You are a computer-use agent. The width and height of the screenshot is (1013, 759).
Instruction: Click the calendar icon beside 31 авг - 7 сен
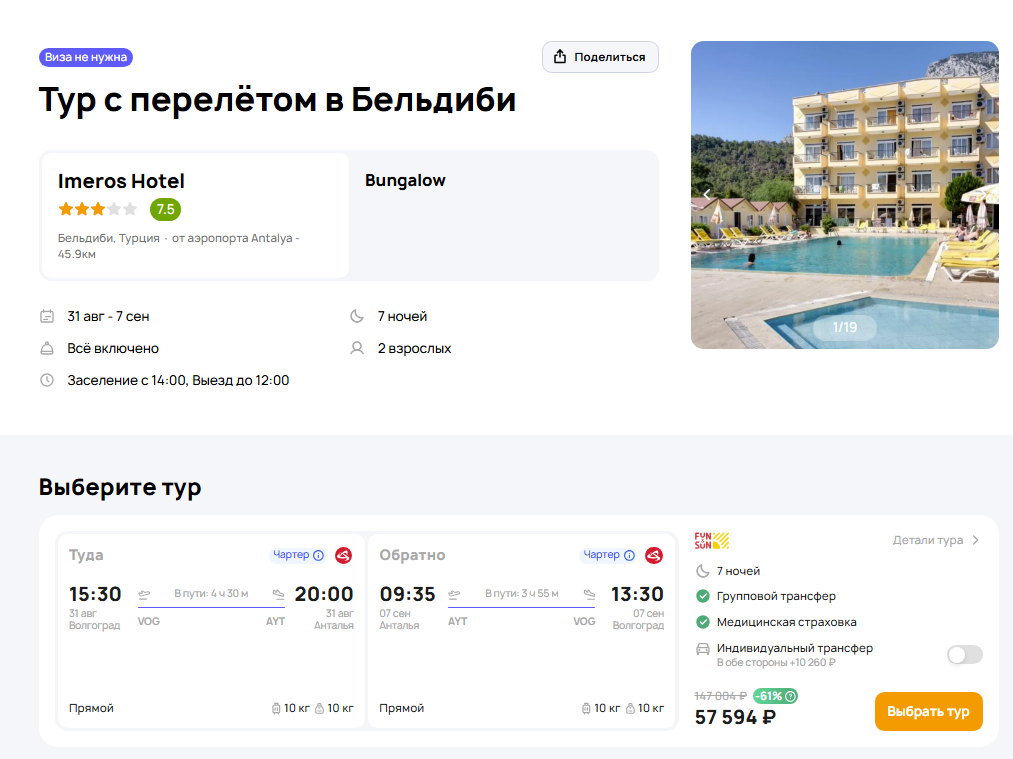[47, 317]
